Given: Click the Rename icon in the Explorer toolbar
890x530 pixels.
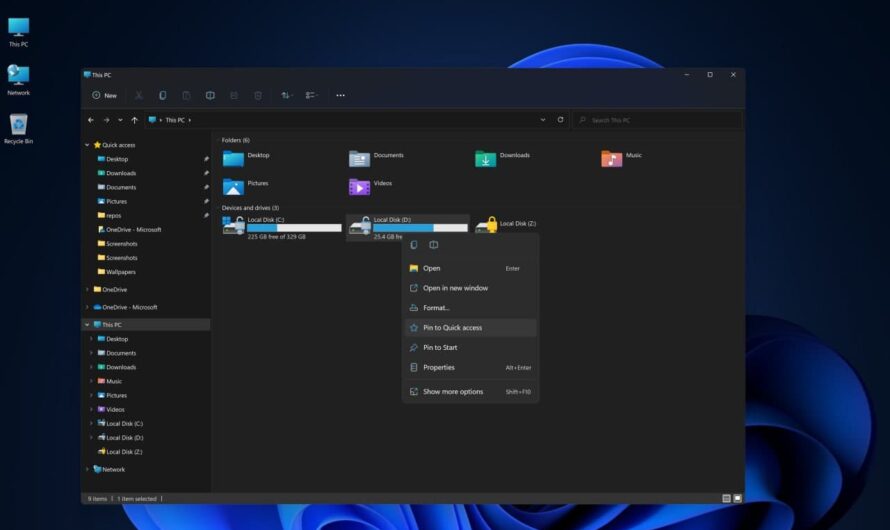Looking at the screenshot, I should pos(210,95).
